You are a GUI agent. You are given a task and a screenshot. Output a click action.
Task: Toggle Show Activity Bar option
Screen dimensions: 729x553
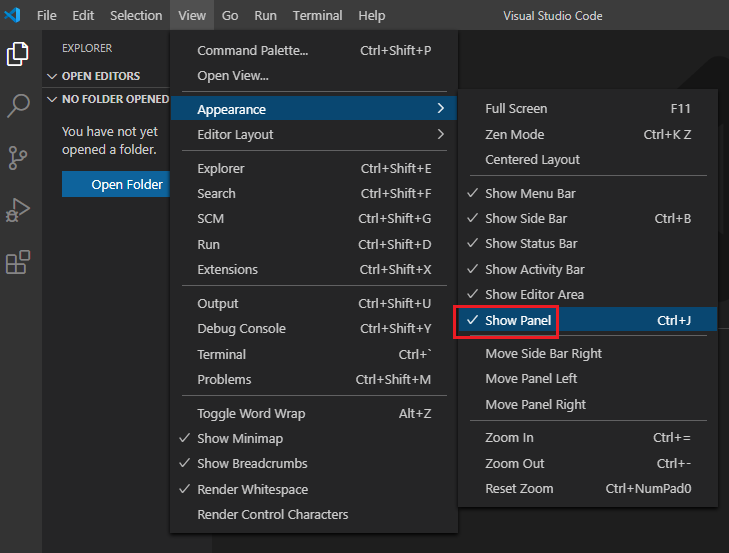[588, 269]
